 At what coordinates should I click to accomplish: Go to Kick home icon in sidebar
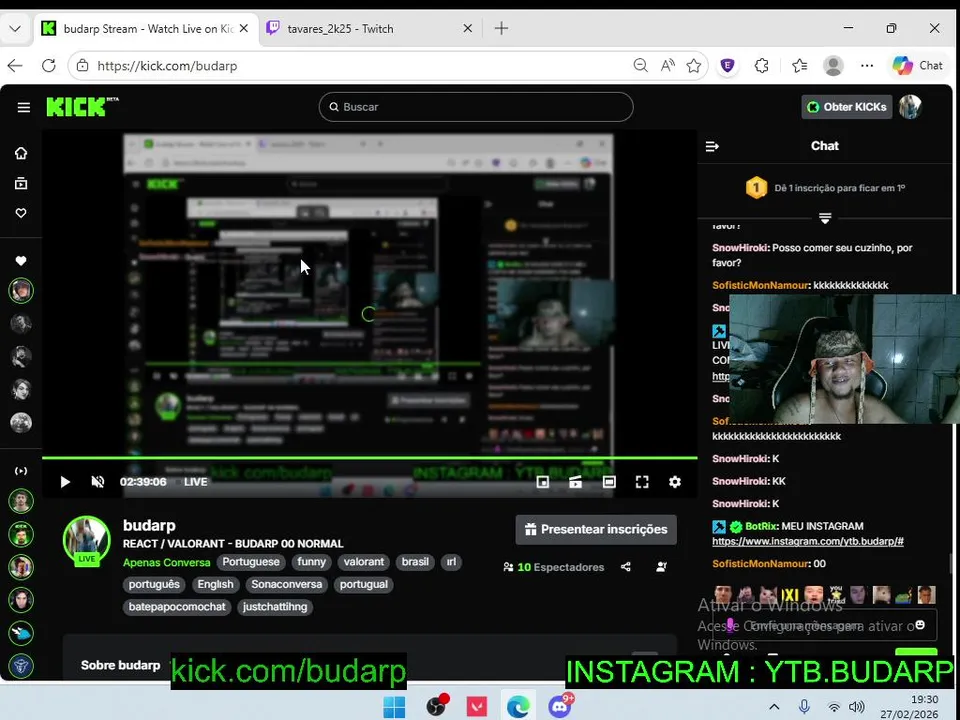point(21,153)
